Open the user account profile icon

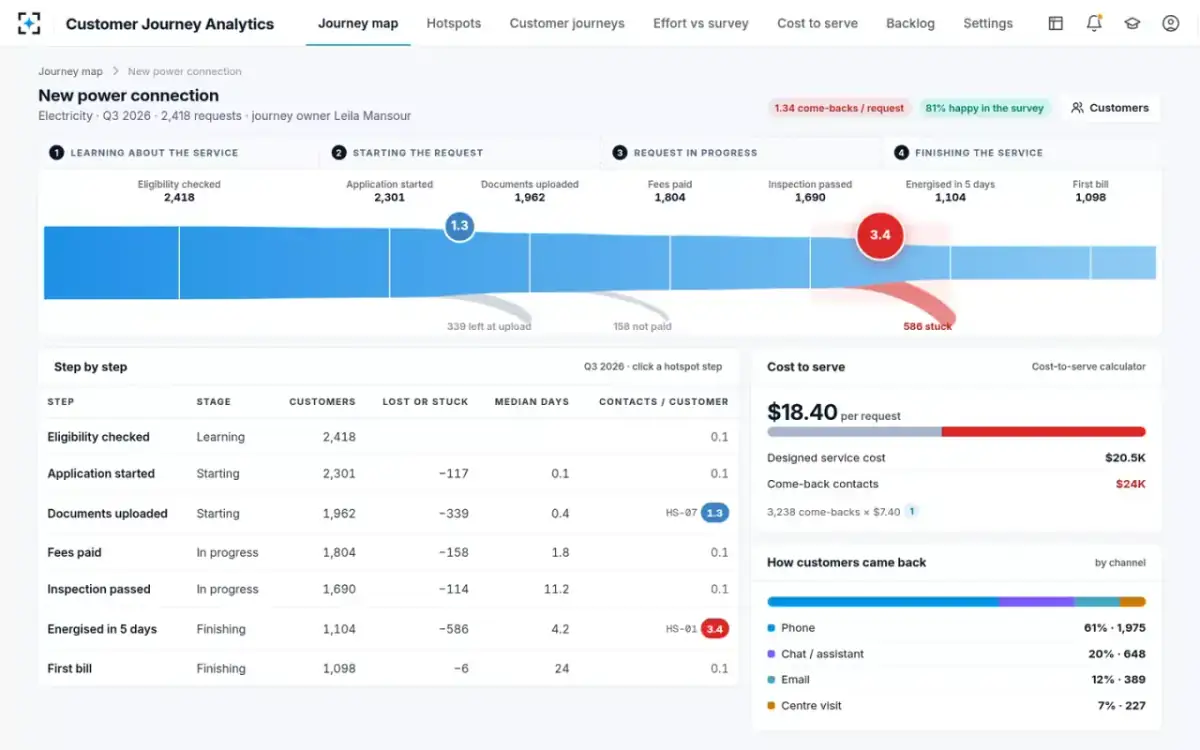click(x=1170, y=23)
